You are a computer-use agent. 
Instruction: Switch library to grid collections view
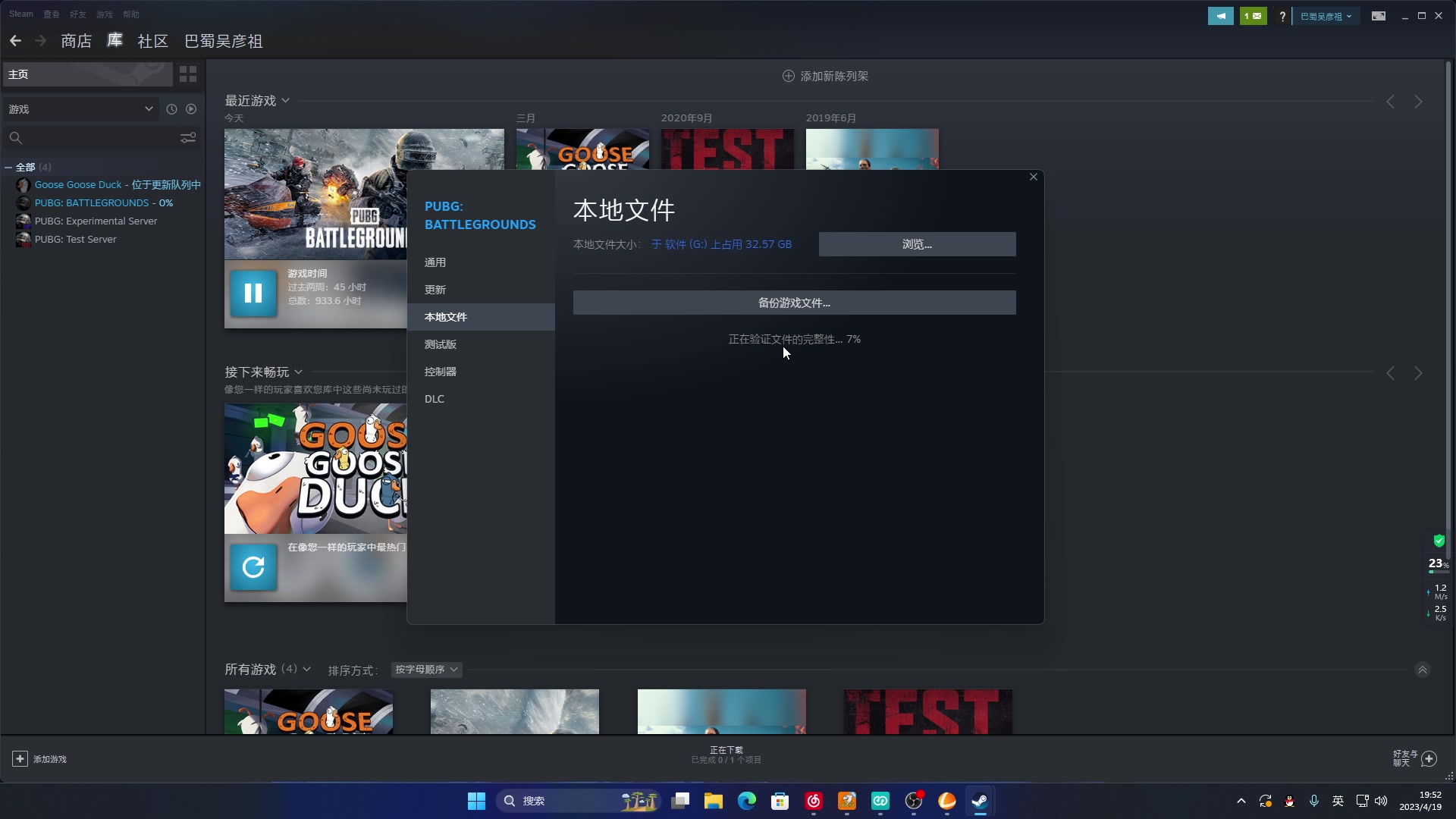tap(188, 74)
